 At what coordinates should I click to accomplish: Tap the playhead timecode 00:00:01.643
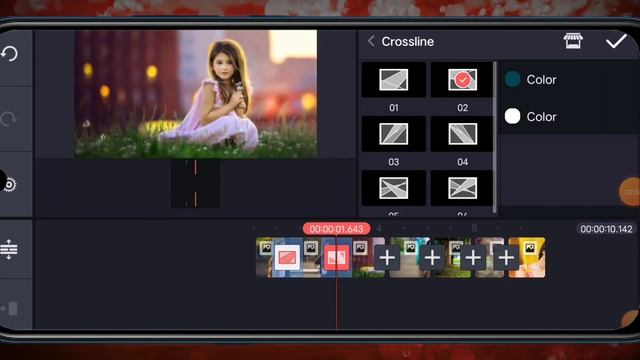tap(336, 229)
